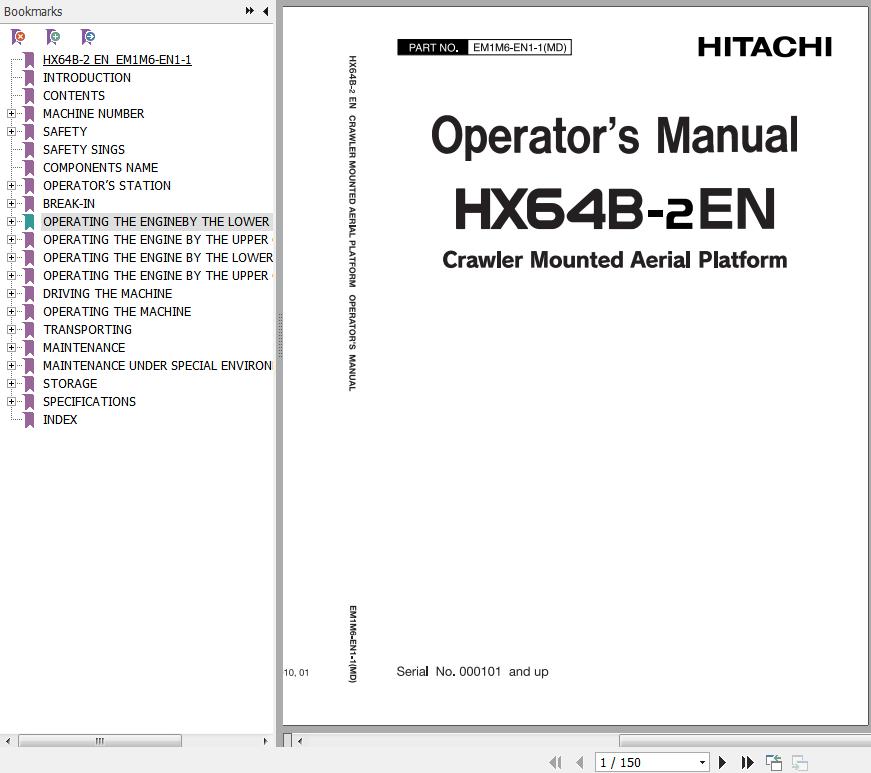This screenshot has width=871, height=773.
Task: Select the MACHINE NUMBER bookmark
Action: pyautogui.click(x=93, y=113)
